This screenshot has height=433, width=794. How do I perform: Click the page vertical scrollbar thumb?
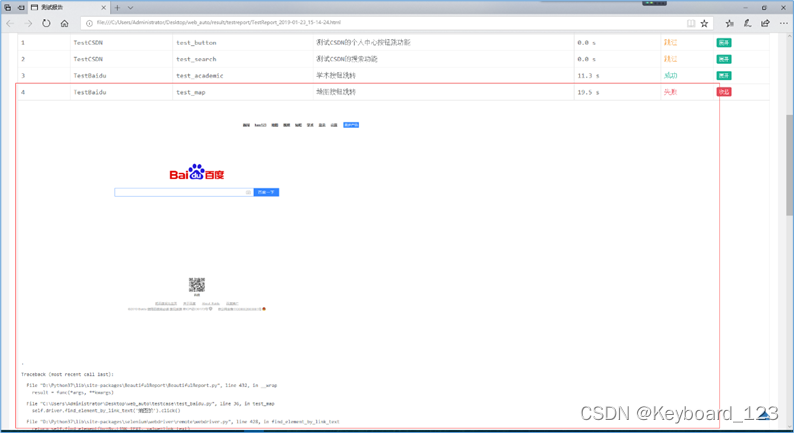pos(789,165)
